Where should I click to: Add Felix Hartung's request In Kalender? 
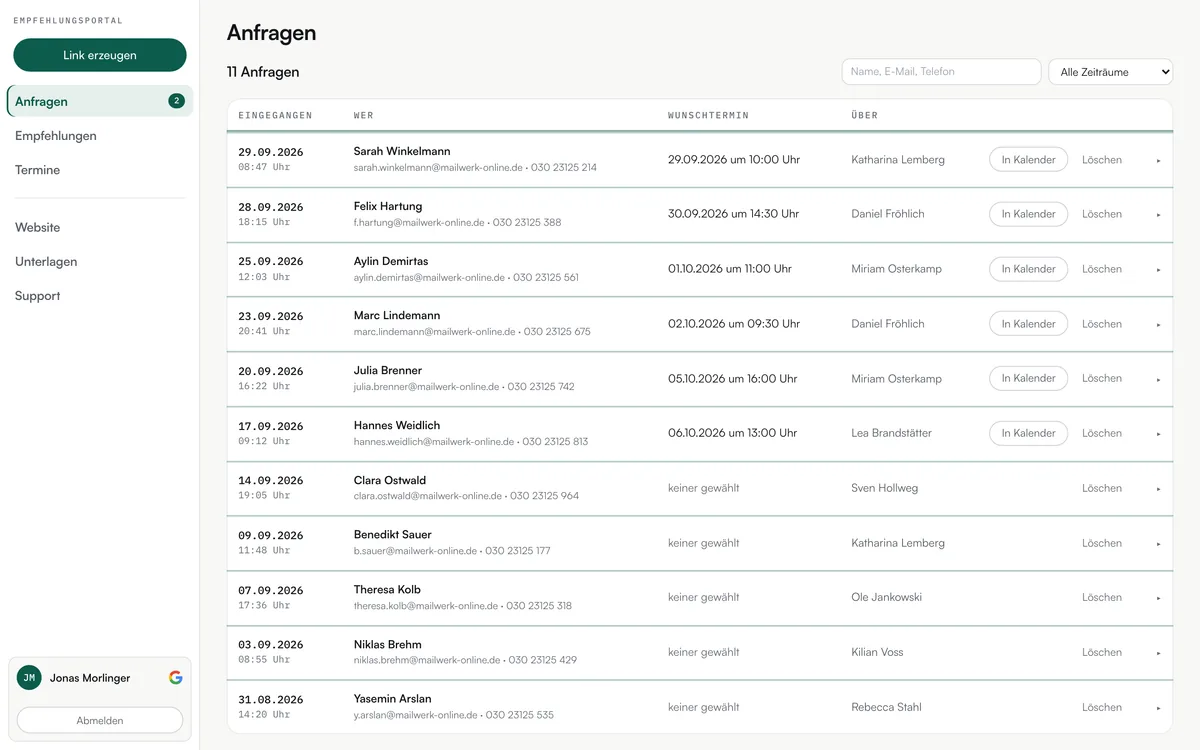pos(1028,214)
